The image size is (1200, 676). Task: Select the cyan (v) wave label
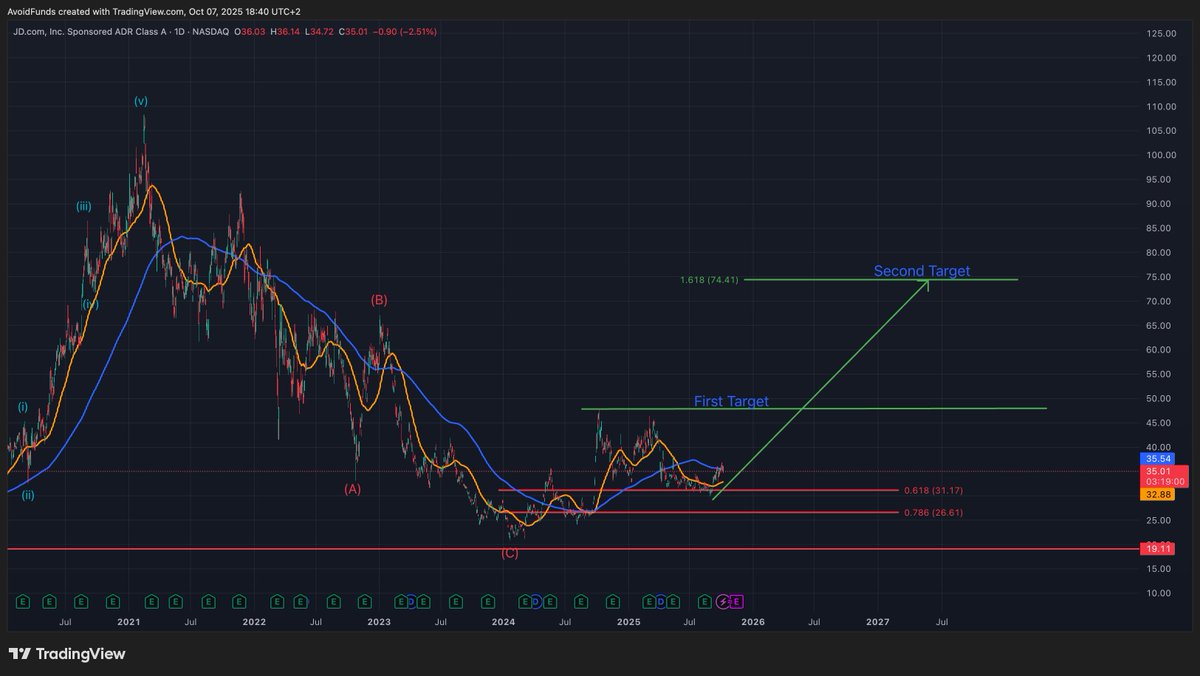tap(141, 101)
